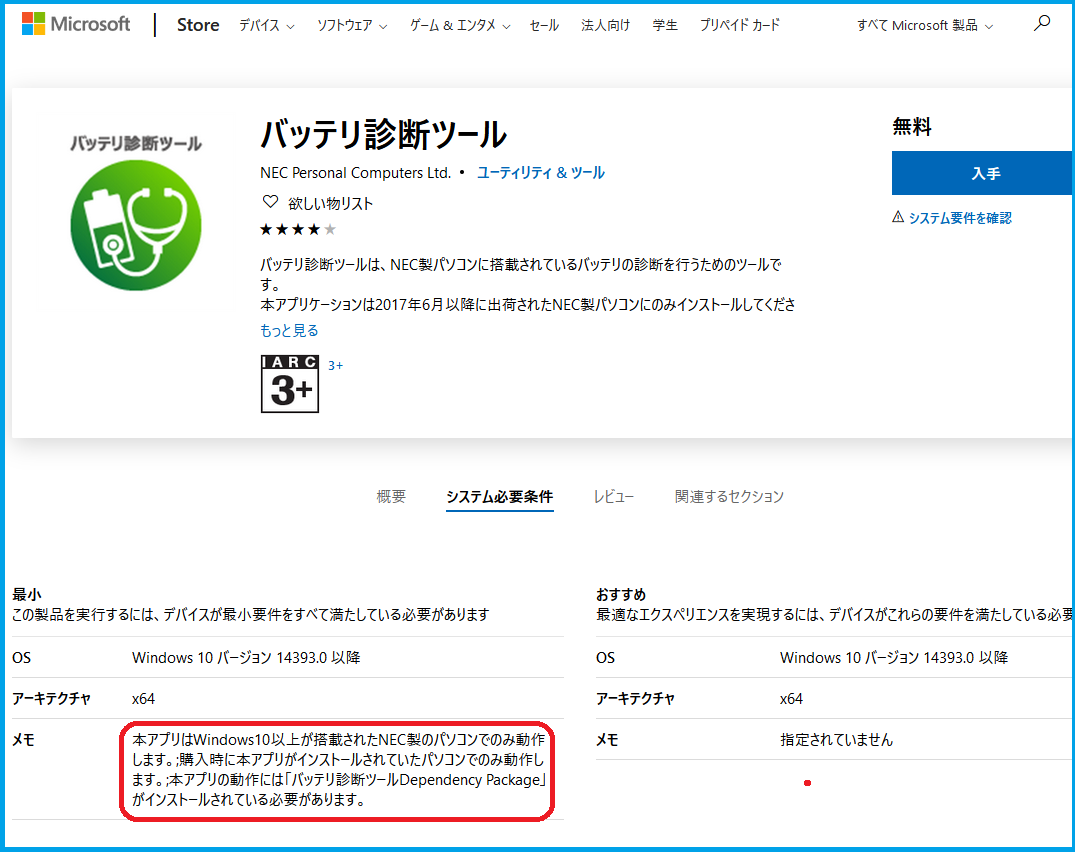Click the もっと見る link
1075x852 pixels.
[x=289, y=330]
